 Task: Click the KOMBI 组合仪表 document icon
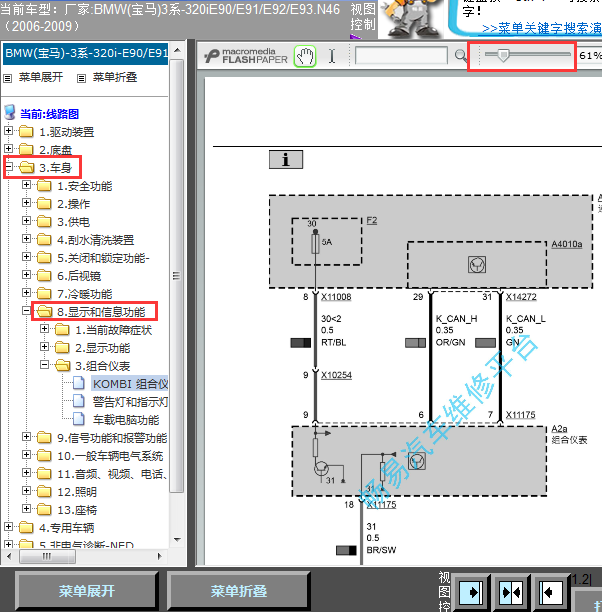pos(79,383)
